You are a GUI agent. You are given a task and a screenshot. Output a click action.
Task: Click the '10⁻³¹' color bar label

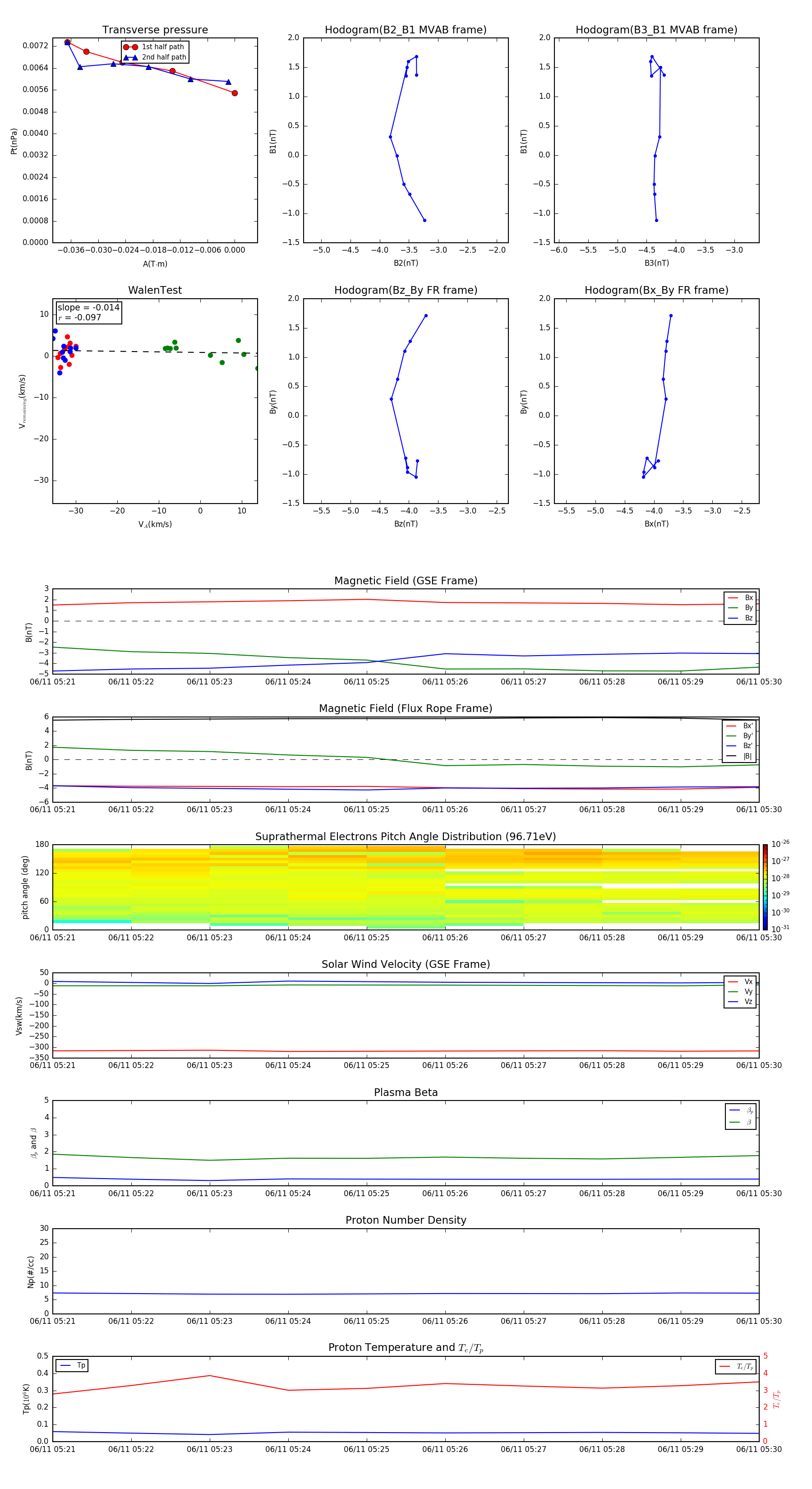780,929
